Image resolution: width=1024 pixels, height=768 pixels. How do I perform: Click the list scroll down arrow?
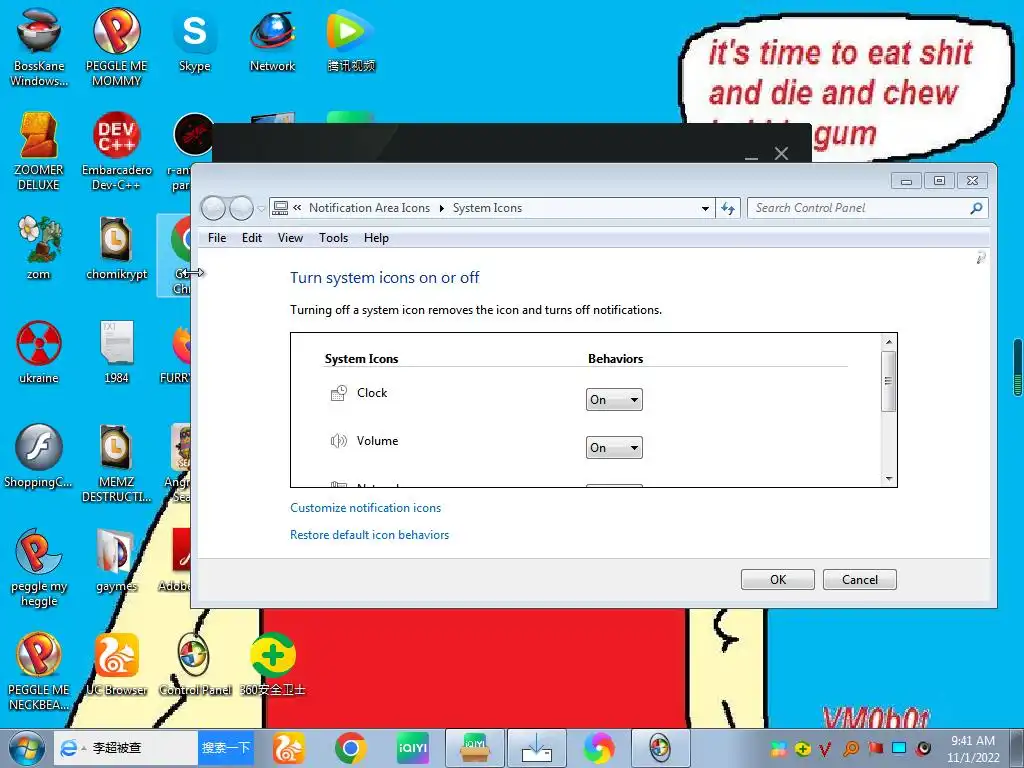(x=888, y=479)
